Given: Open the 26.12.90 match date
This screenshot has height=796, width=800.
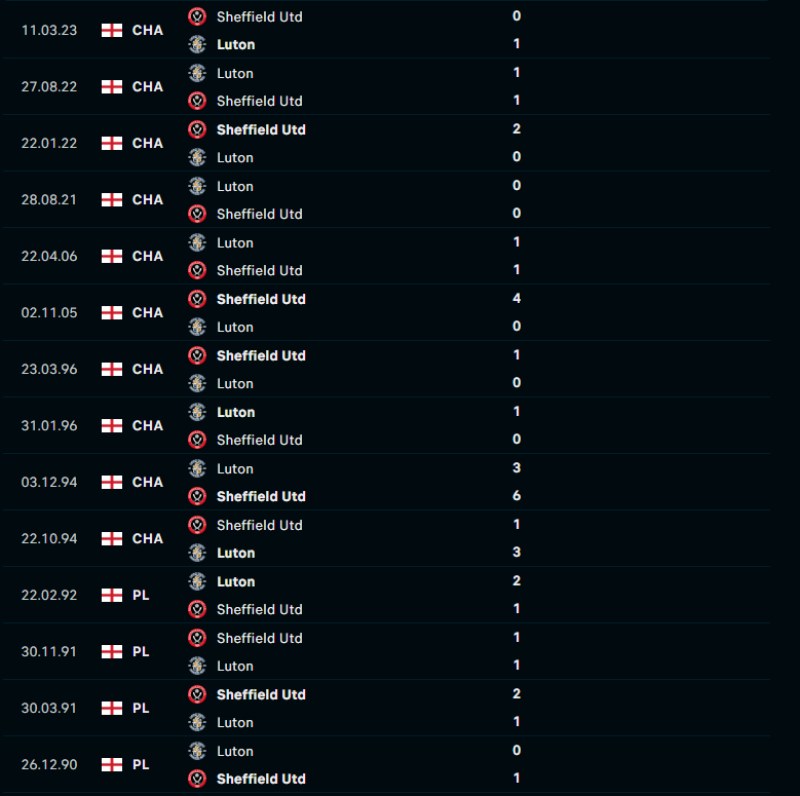Looking at the screenshot, I should click(49, 764).
